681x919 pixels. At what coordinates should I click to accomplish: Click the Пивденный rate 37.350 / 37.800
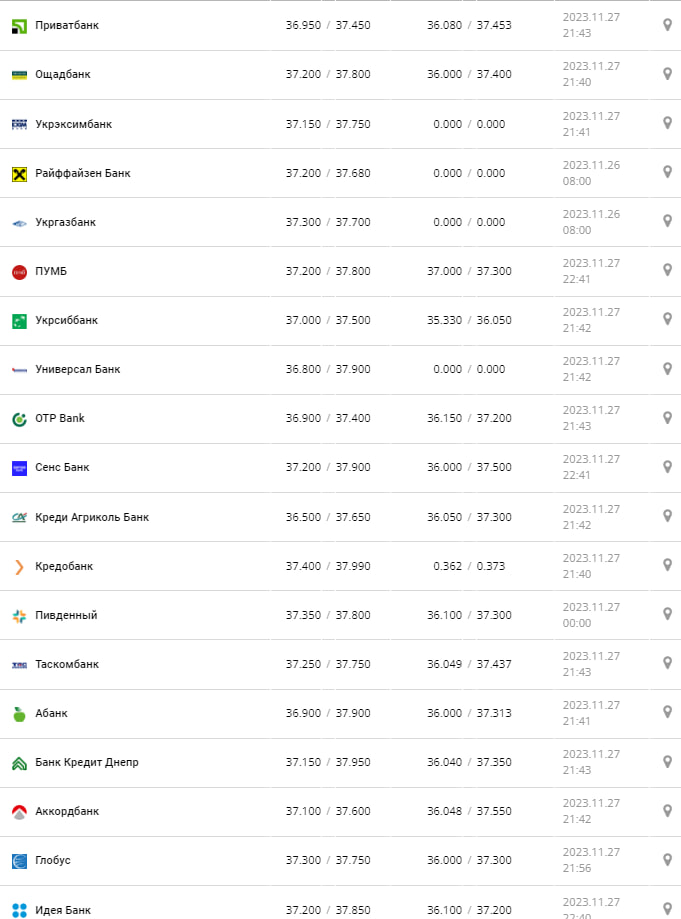[x=328, y=615]
